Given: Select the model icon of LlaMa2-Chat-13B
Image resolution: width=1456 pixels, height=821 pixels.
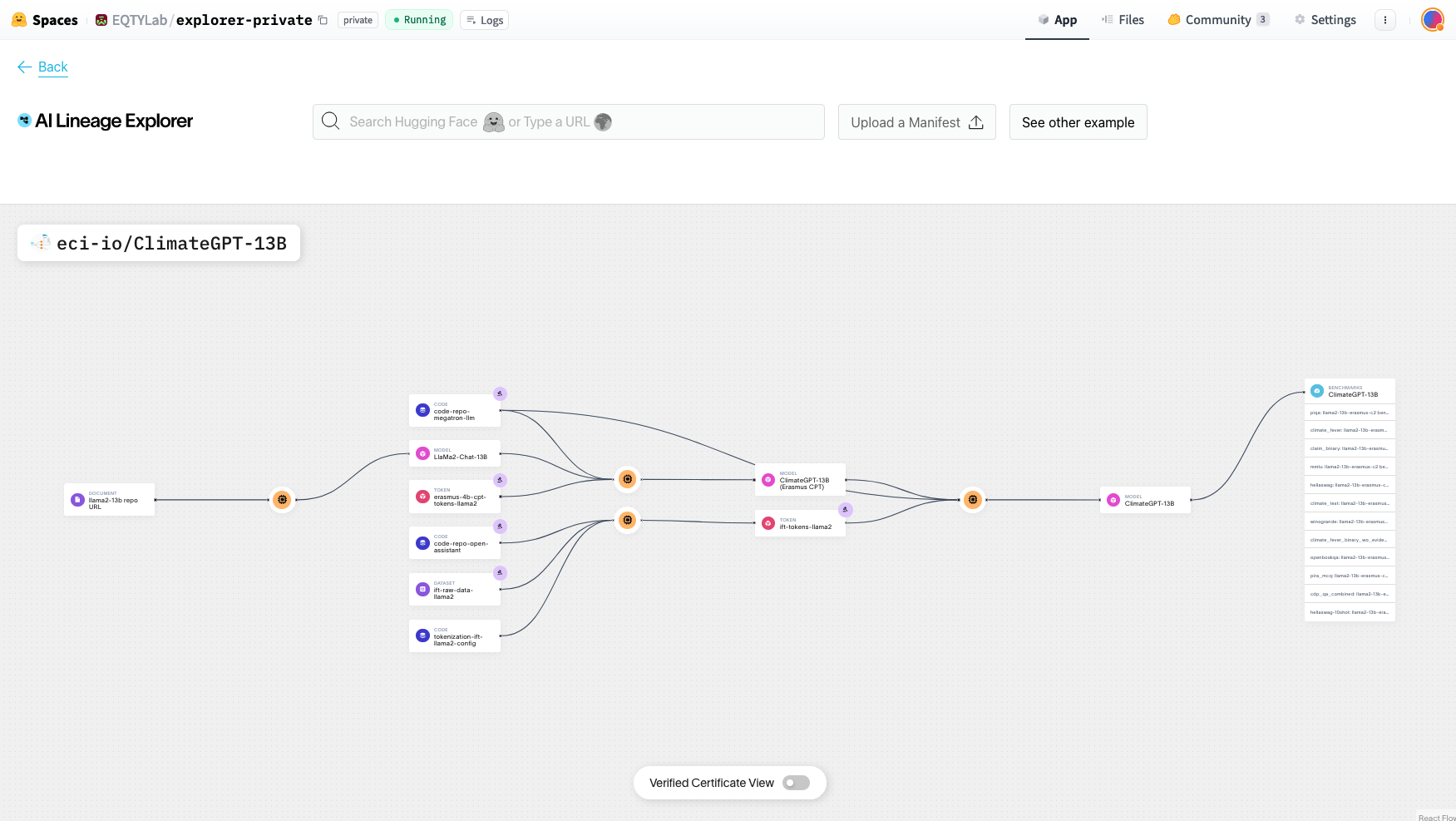Looking at the screenshot, I should point(422,453).
